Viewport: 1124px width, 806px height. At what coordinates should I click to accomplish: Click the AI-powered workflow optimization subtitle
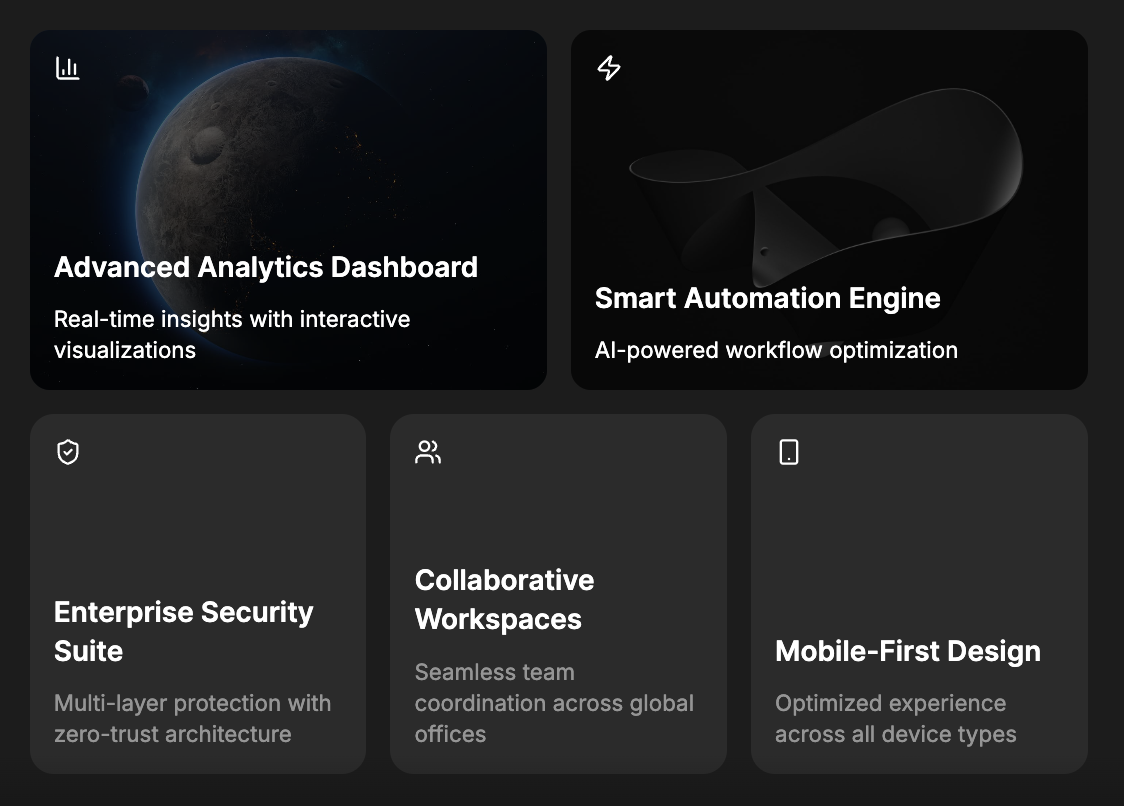tap(776, 350)
